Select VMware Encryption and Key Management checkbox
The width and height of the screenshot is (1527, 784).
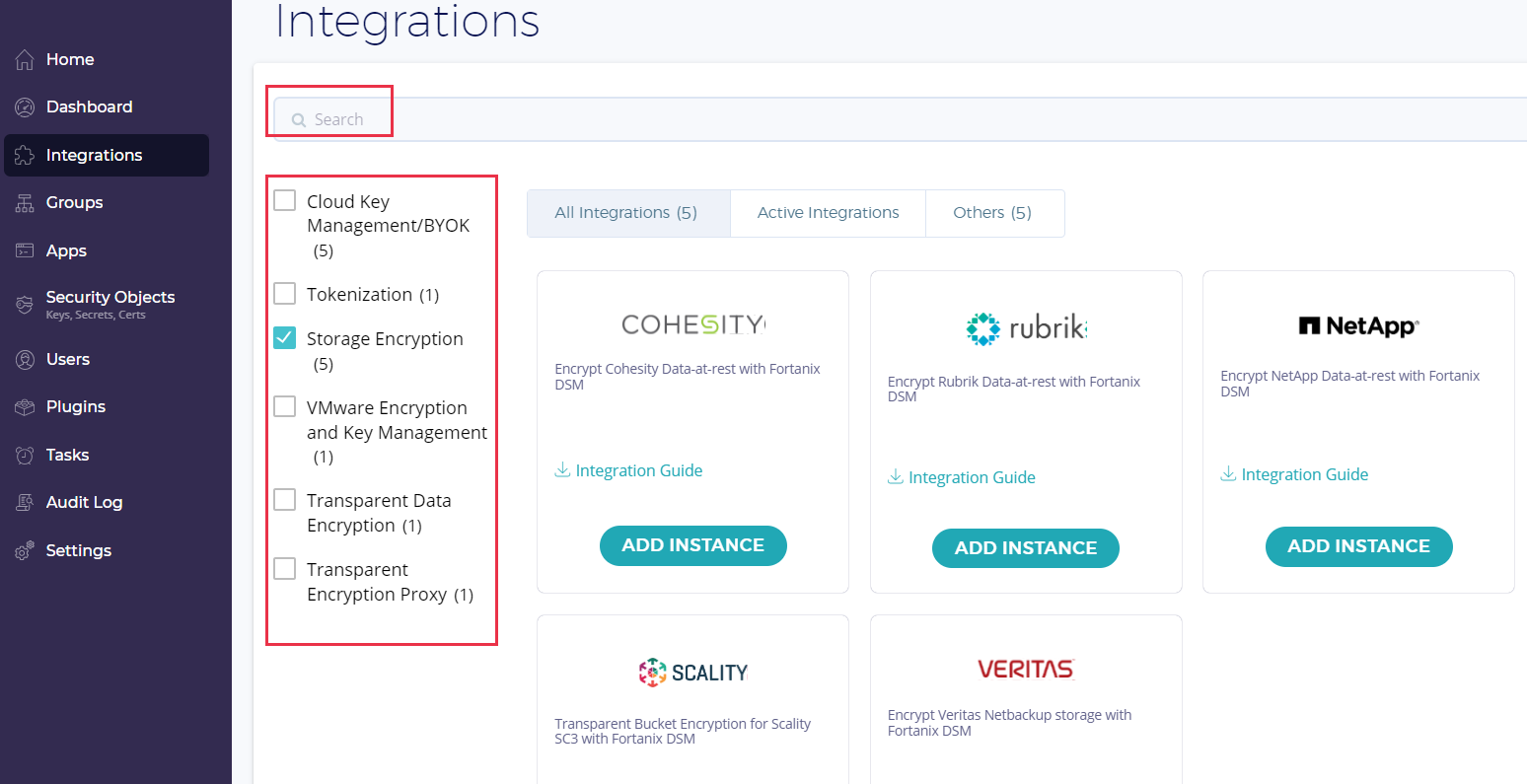(284, 407)
